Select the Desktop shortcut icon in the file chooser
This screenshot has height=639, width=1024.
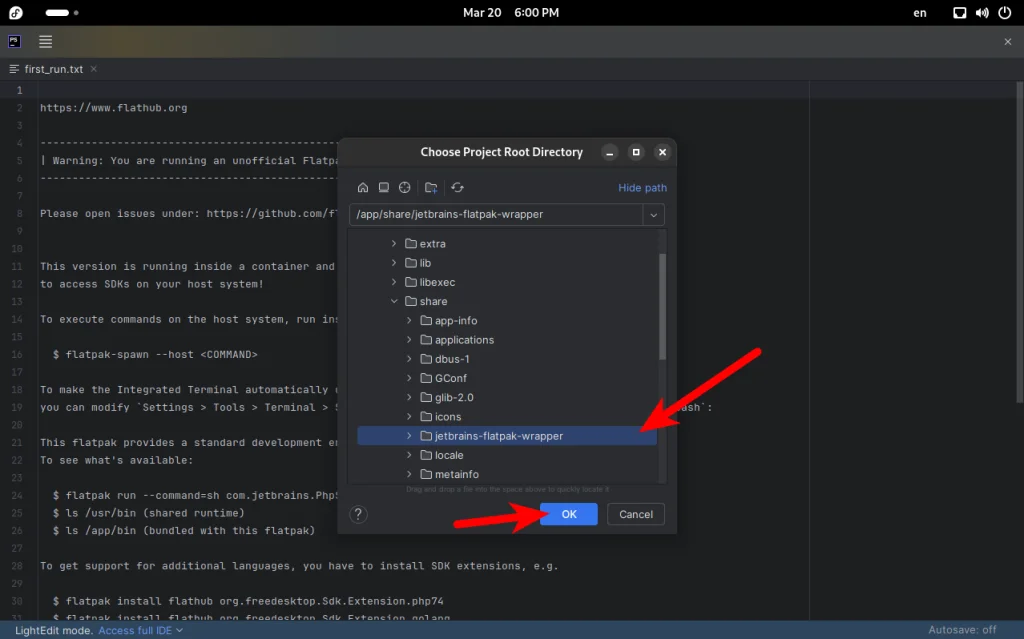pos(384,187)
